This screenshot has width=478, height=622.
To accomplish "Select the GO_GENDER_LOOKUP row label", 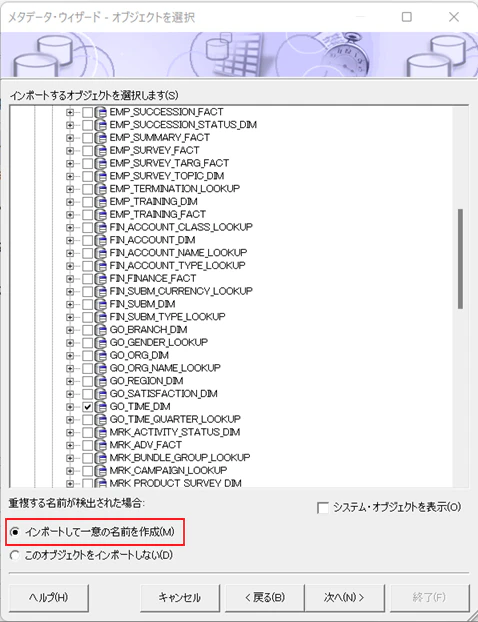I will pyautogui.click(x=159, y=342).
